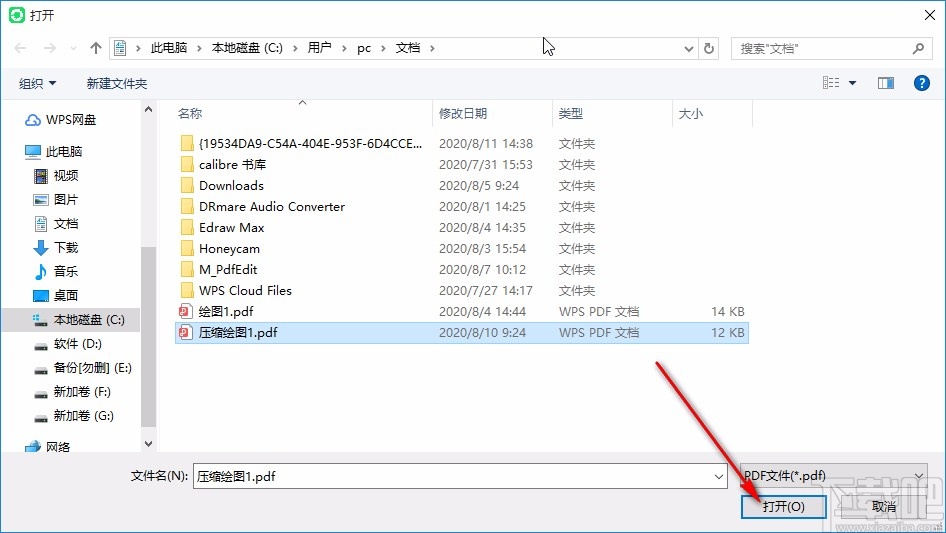Open 下载 folder in sidebar
946x533 pixels.
click(x=56, y=247)
